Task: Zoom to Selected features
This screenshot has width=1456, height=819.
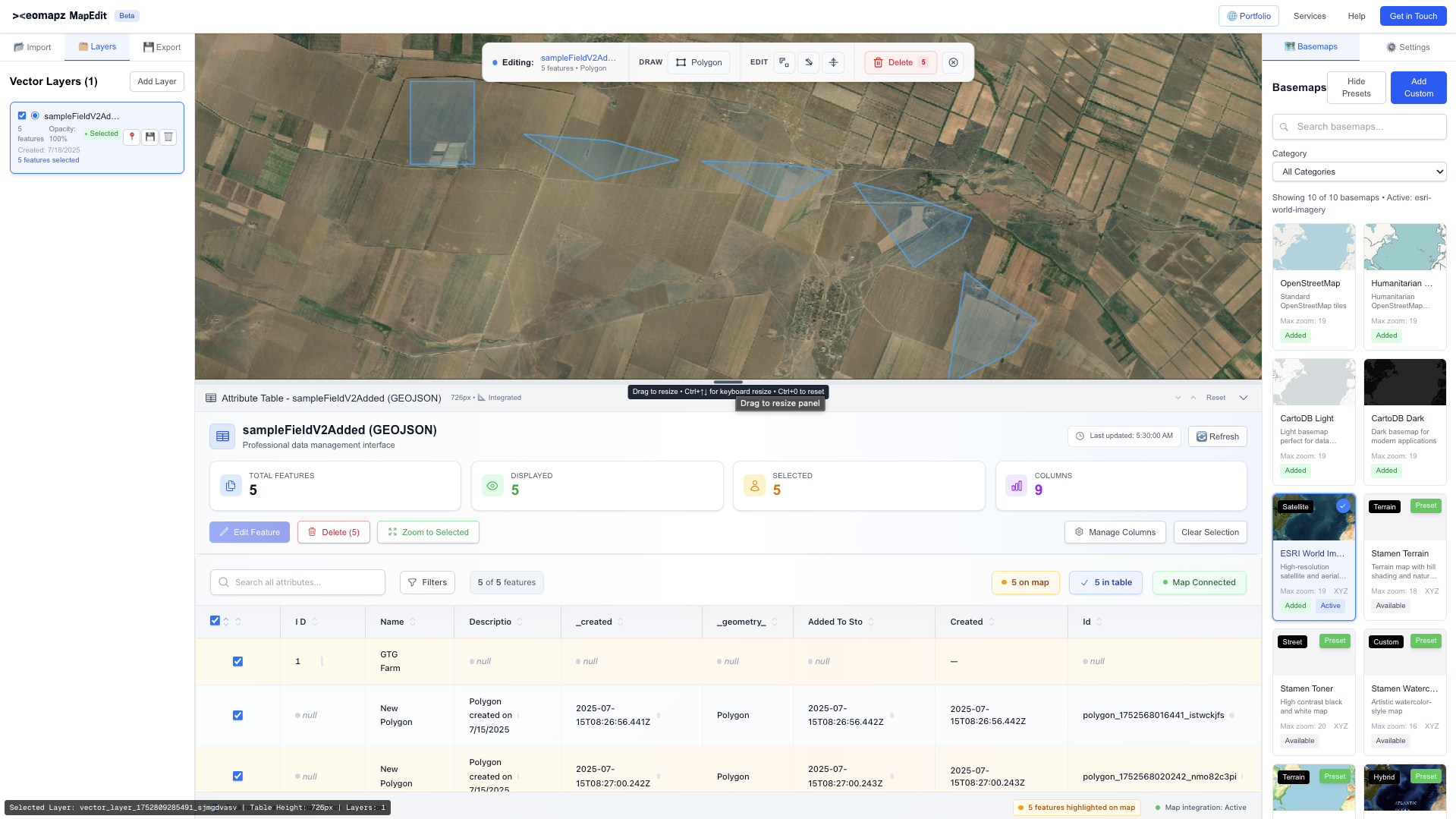Action: 428,532
